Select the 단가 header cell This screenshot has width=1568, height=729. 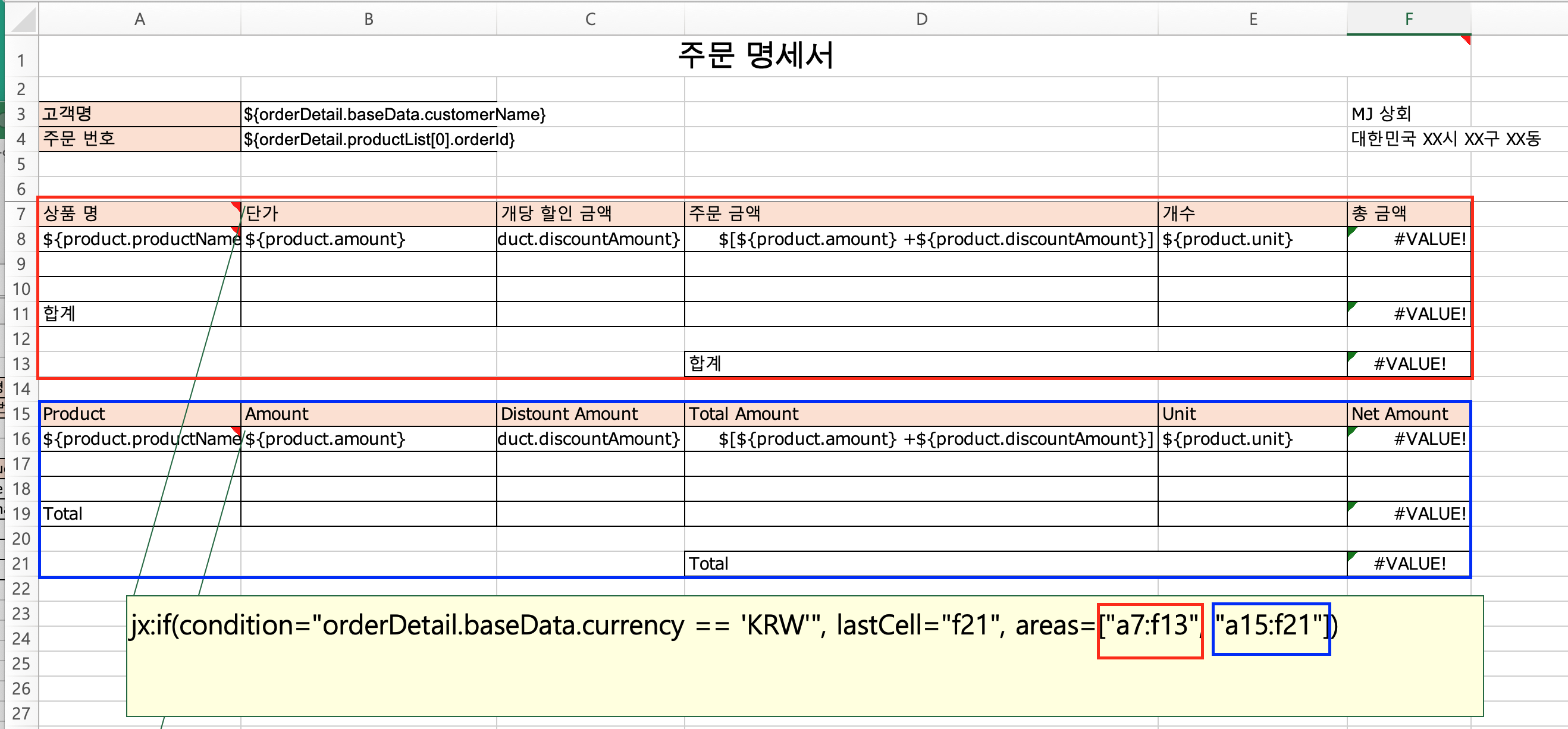[369, 213]
